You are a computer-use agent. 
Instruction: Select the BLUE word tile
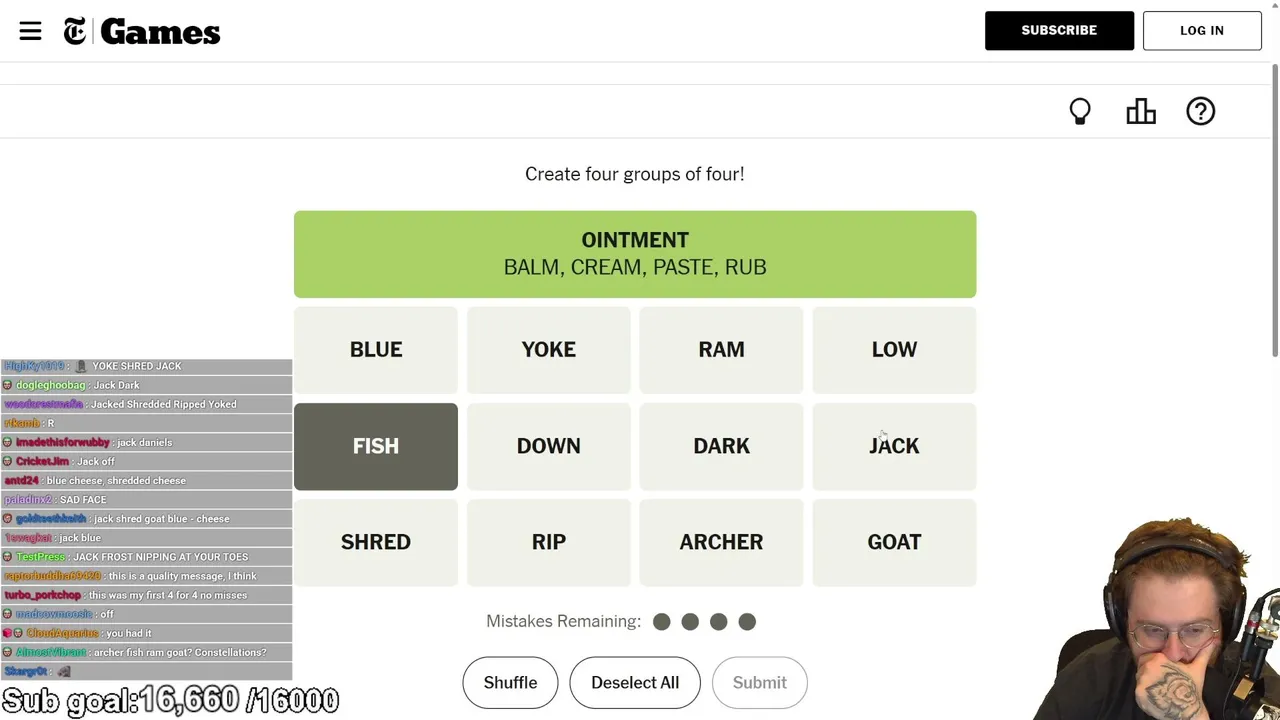[376, 349]
